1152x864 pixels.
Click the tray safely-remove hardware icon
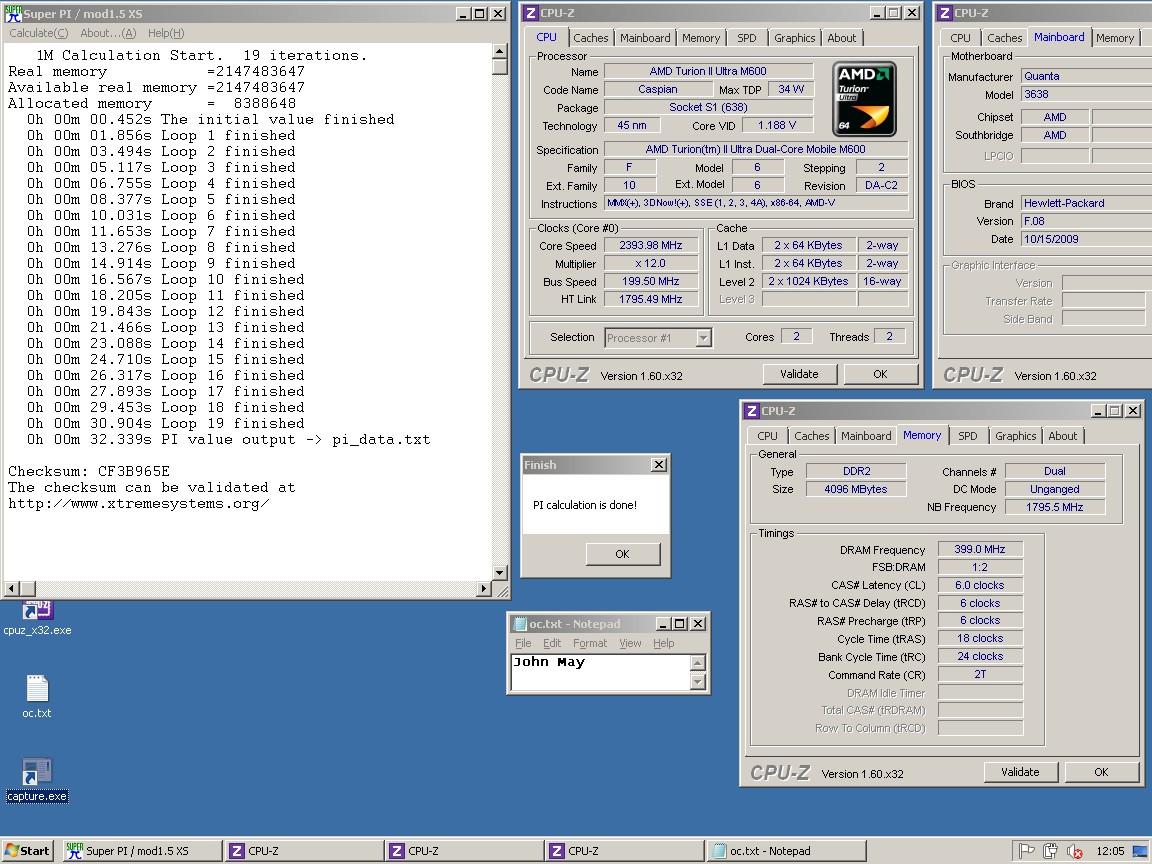1050,851
